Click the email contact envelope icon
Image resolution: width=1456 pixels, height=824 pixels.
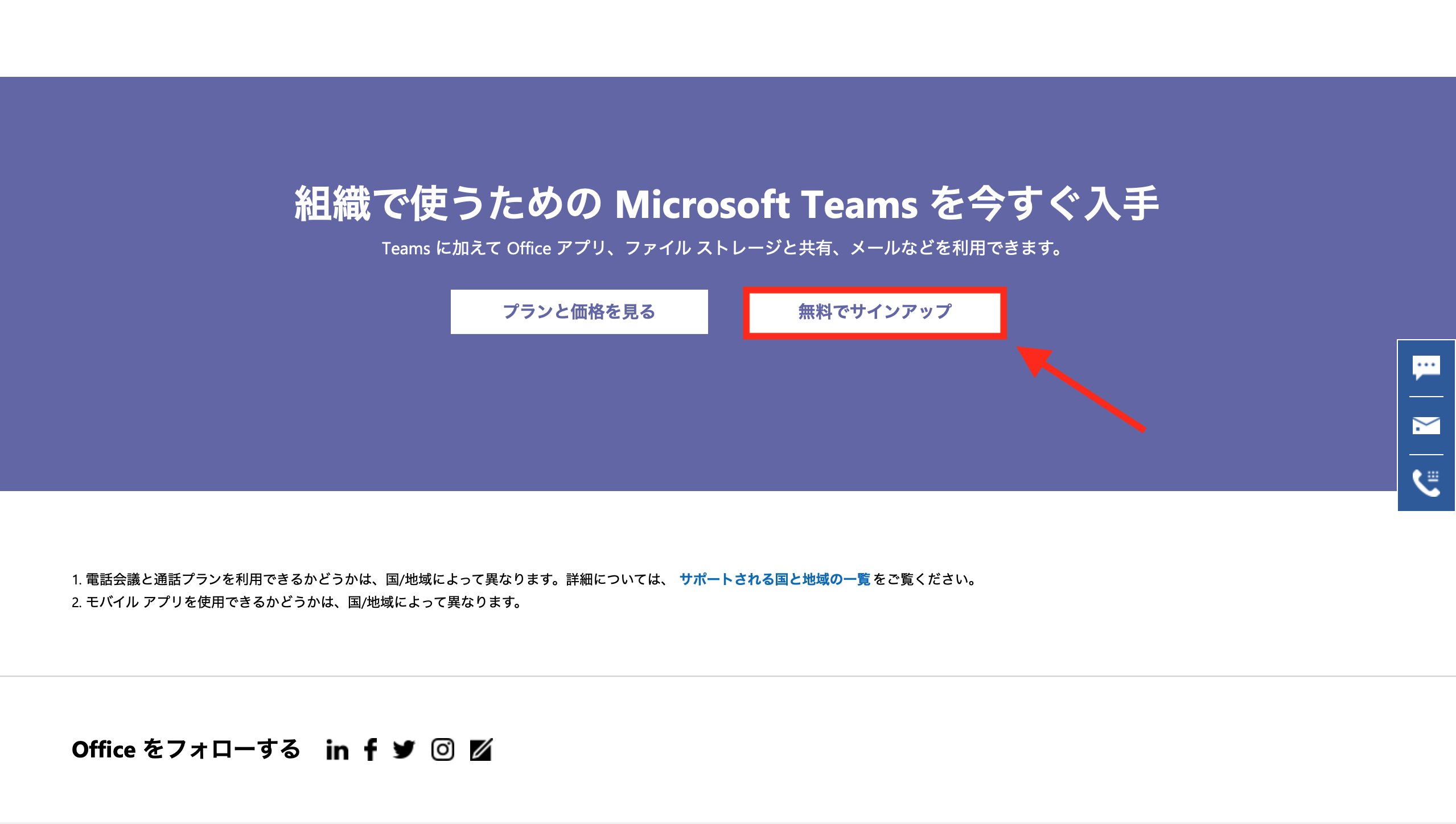click(1426, 425)
